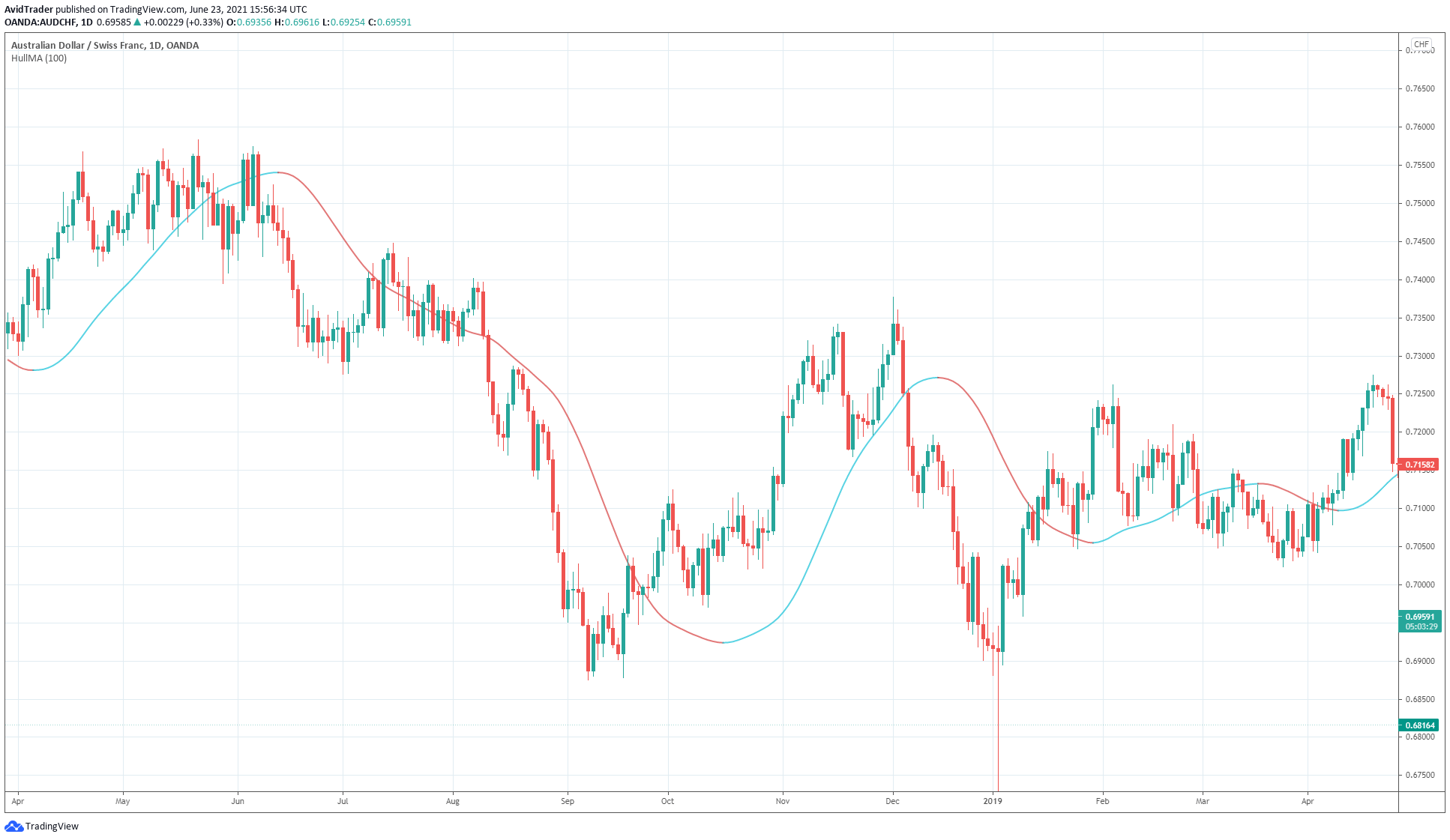Click the TradingView wordmark text
Viewport: 1450px width, 840px height.
tap(52, 826)
